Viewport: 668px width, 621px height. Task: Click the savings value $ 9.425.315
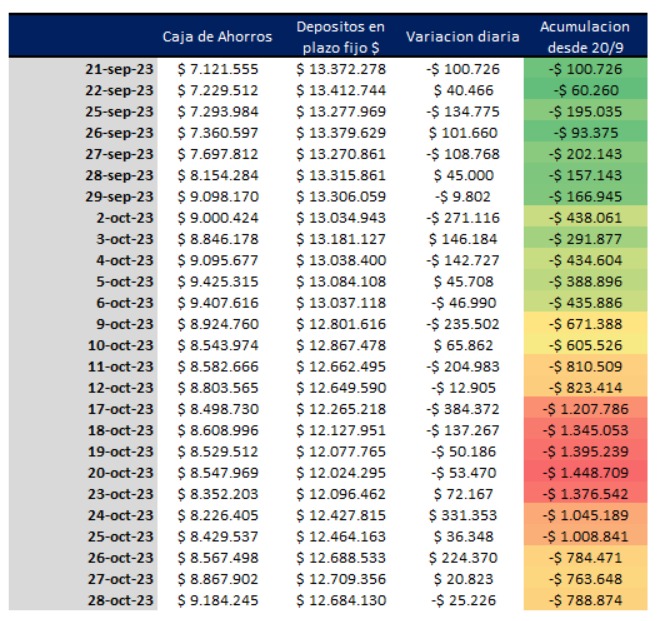(x=217, y=281)
